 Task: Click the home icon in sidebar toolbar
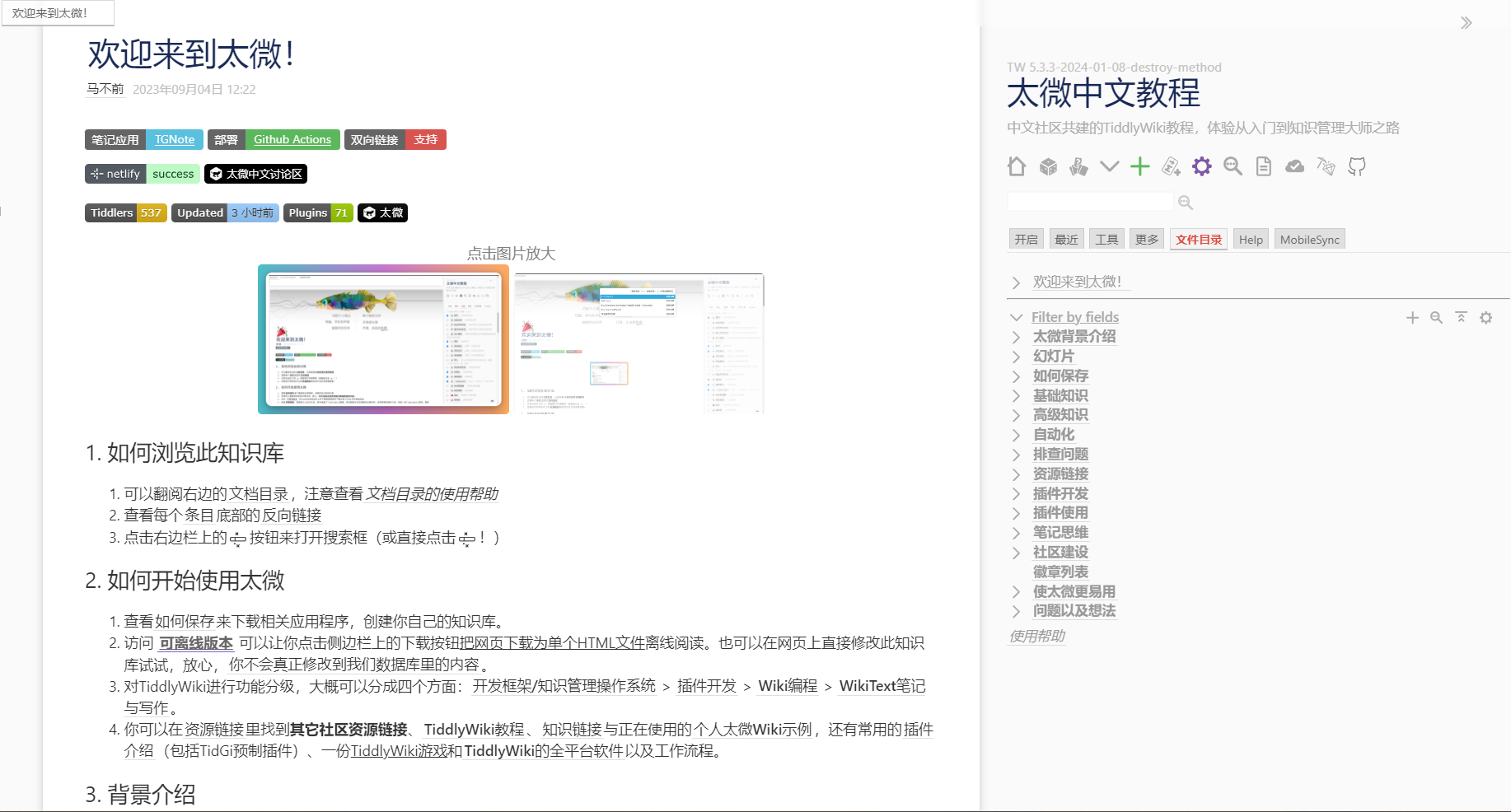tap(1017, 167)
